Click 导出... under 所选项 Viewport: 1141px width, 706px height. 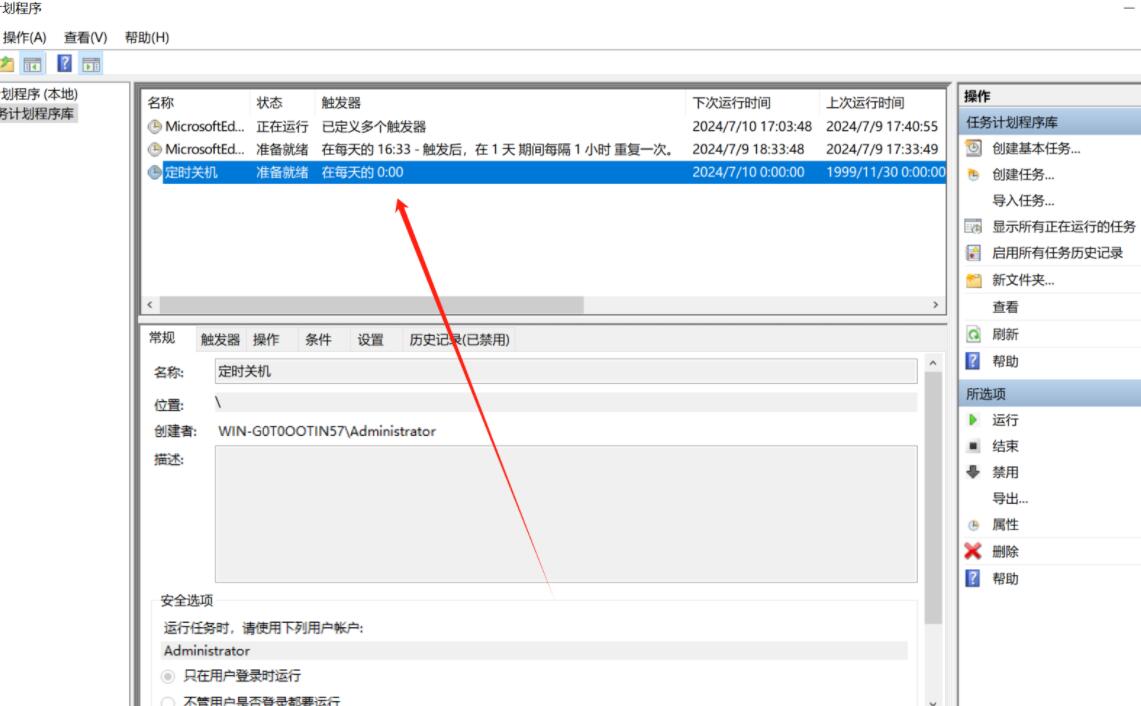point(1009,498)
